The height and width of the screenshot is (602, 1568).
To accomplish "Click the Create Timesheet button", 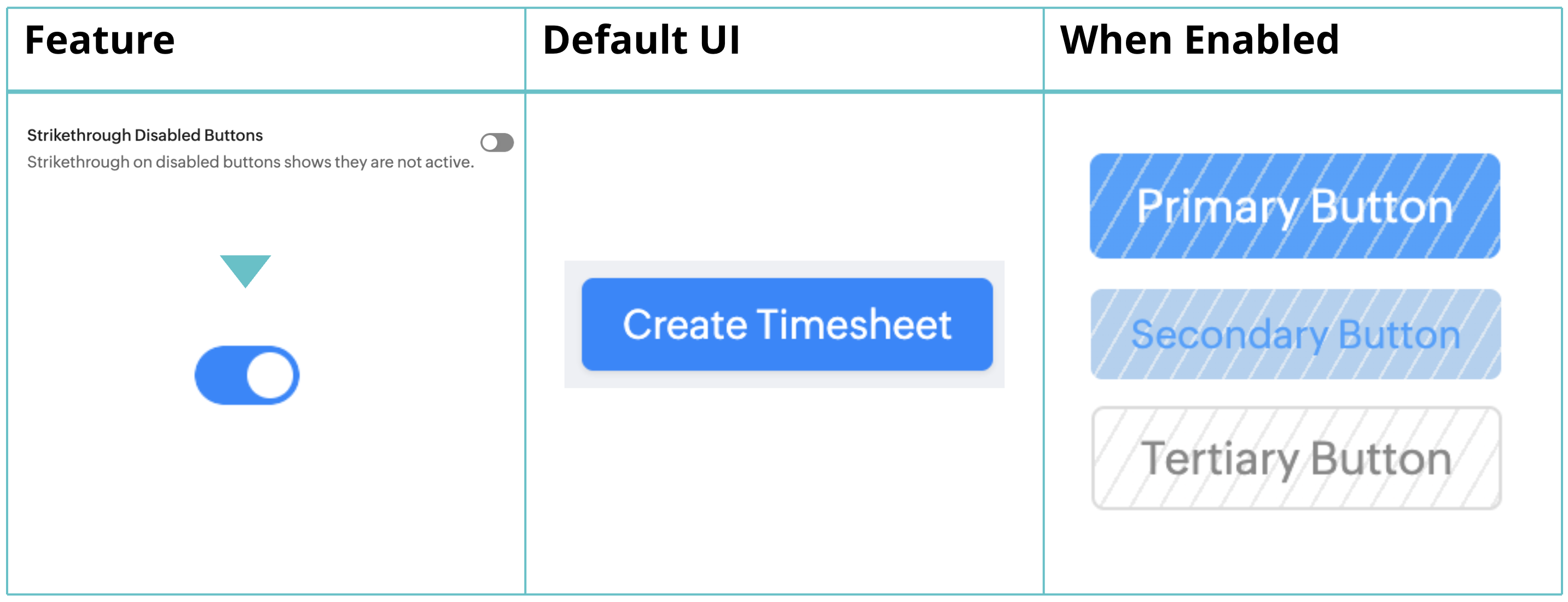I will (787, 325).
